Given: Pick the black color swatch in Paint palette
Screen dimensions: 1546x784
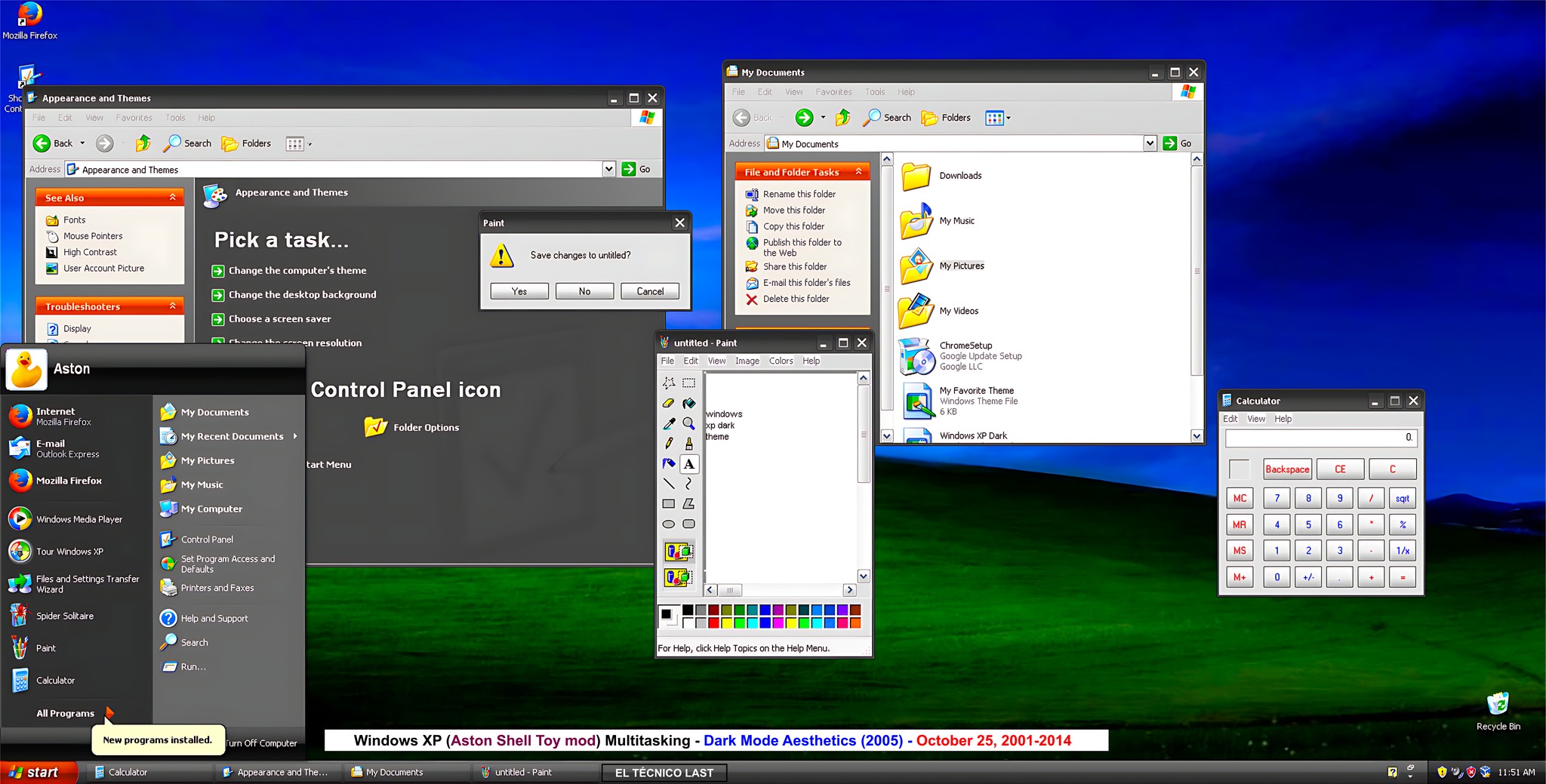Looking at the screenshot, I should (688, 610).
